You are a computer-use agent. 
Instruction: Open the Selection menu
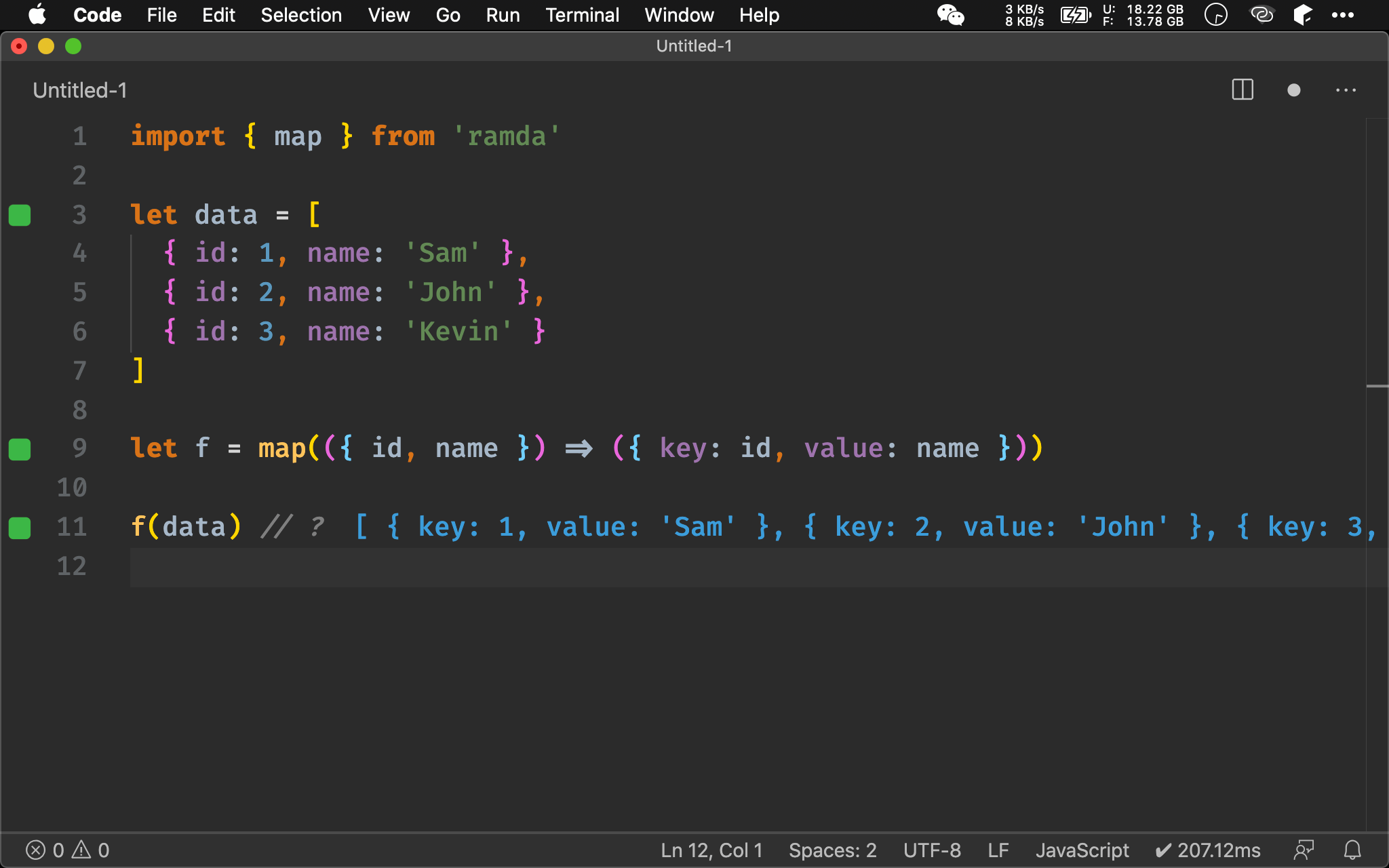pos(301,15)
